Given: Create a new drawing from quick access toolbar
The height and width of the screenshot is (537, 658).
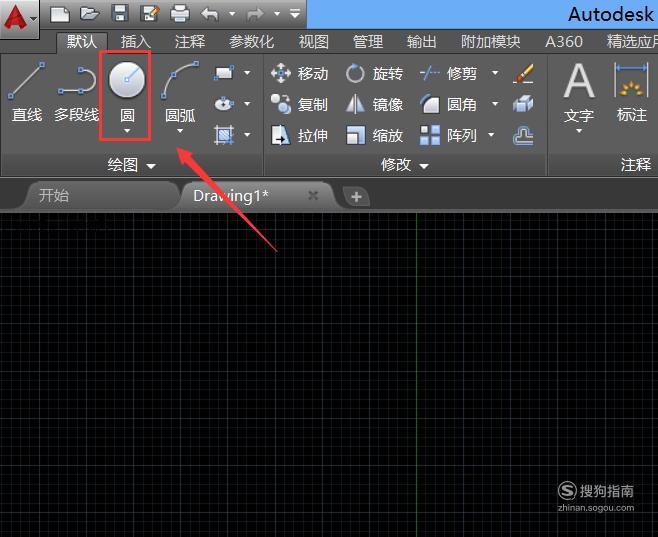Looking at the screenshot, I should [x=60, y=14].
